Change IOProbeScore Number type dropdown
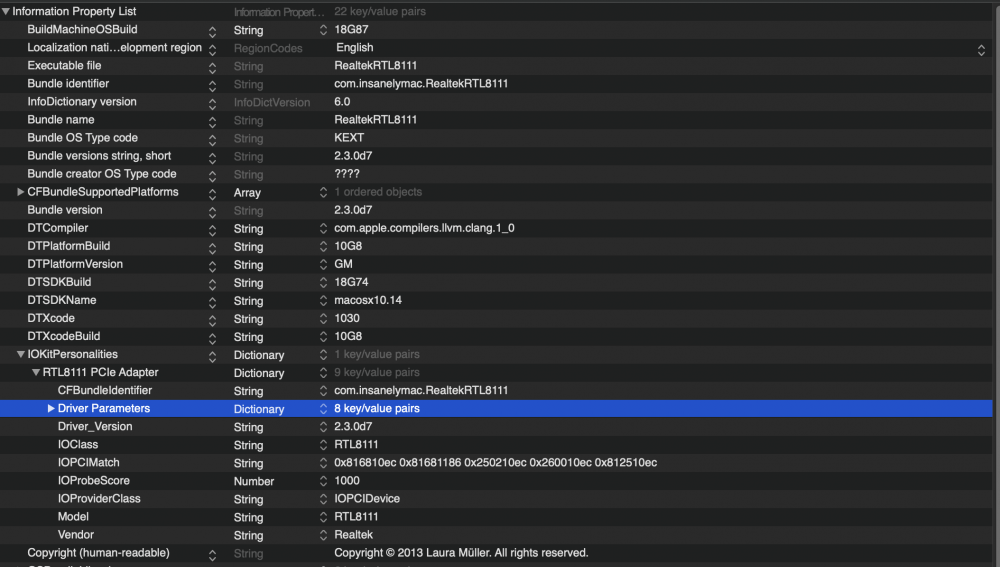The height and width of the screenshot is (567, 1000). [323, 482]
